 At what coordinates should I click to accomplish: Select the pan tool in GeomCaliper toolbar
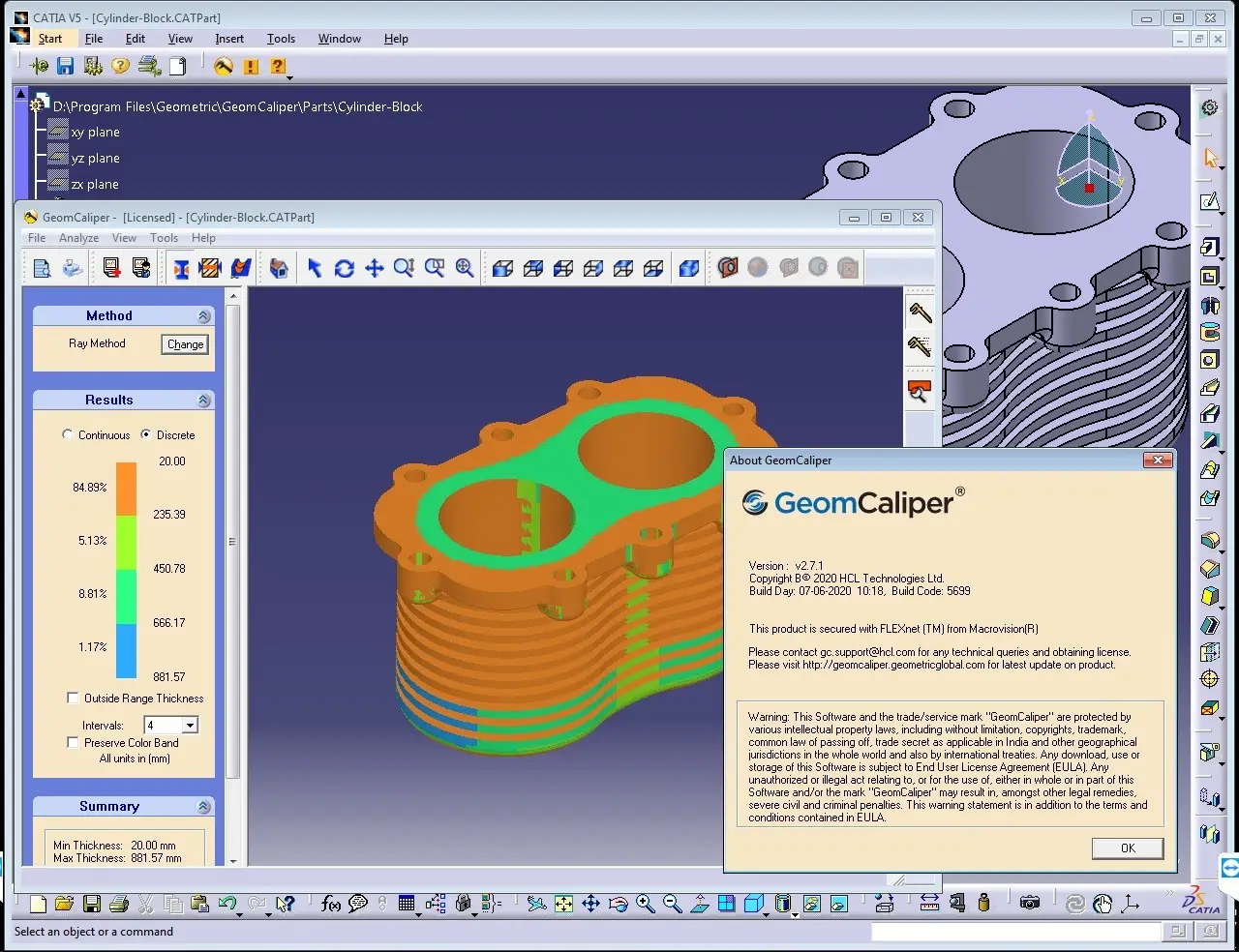coord(375,268)
